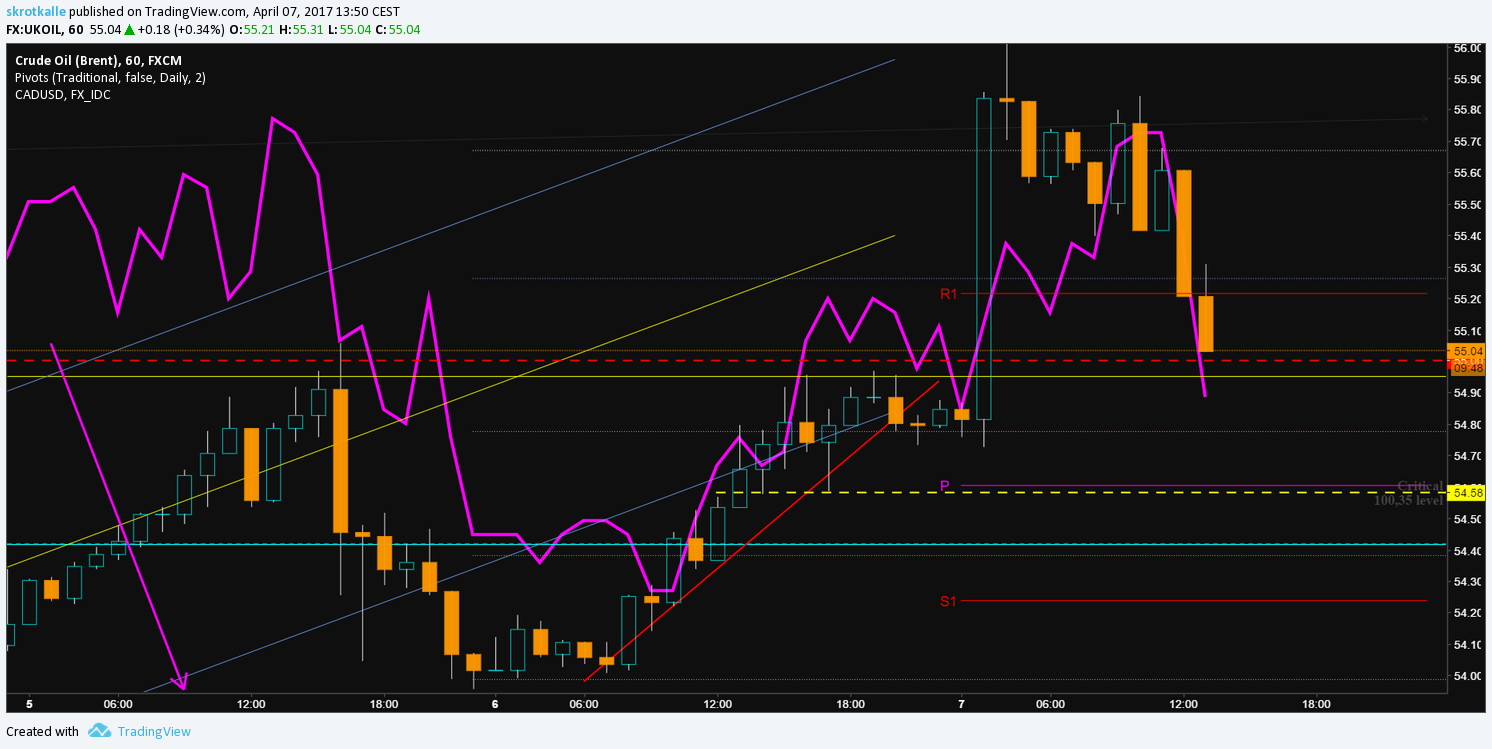
Task: Click the 54.70 price axis label
Action: (x=1467, y=456)
